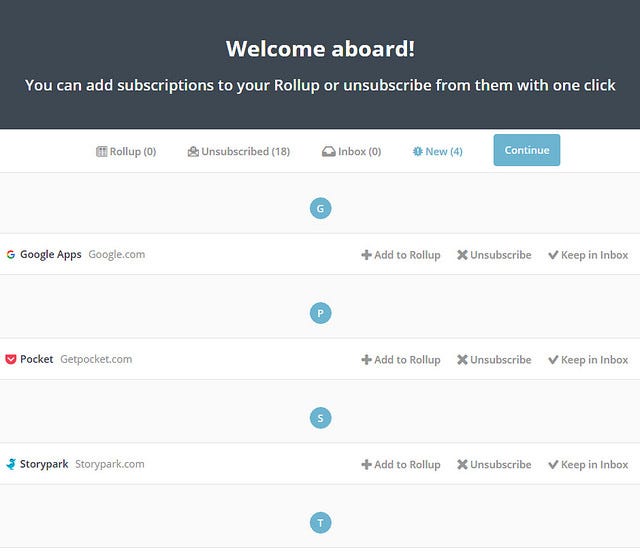Jump to the T letter marker
640x554 pixels.
[x=320, y=523]
